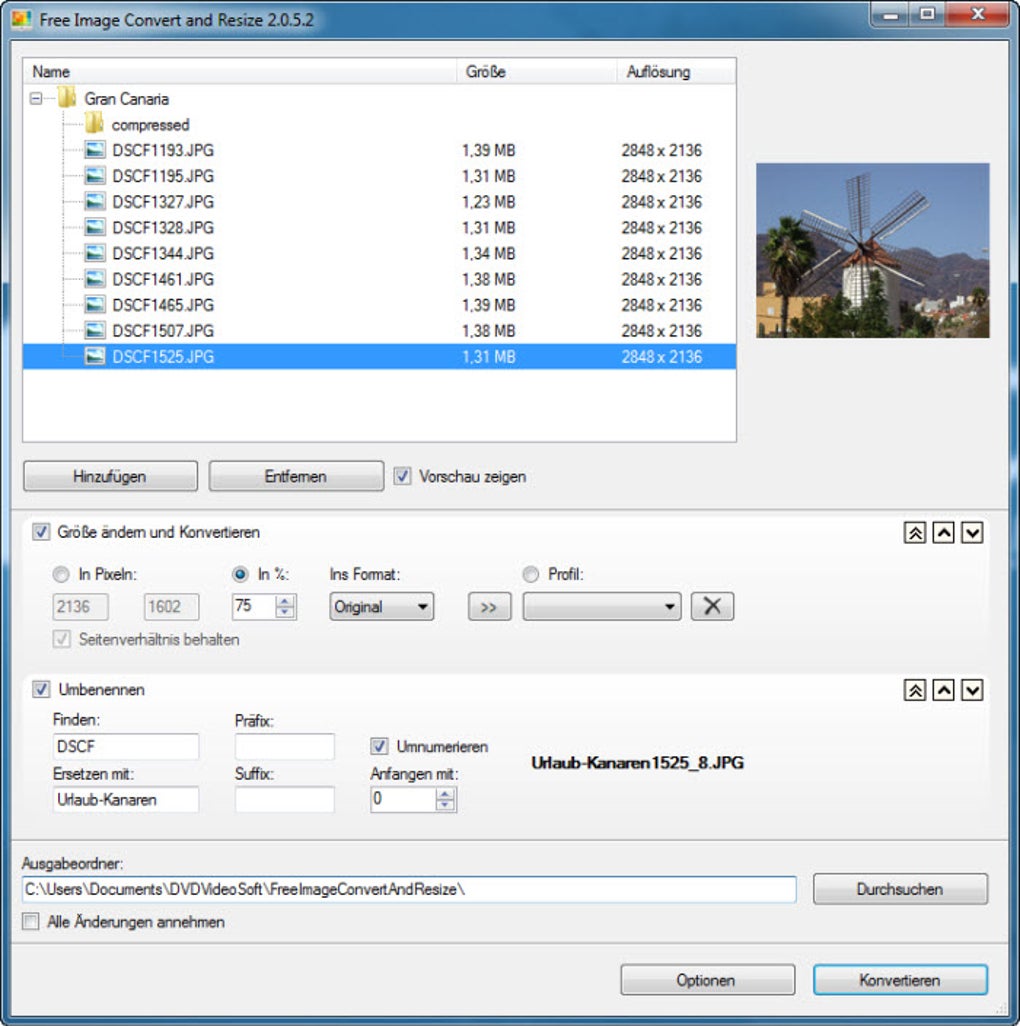Open the Profil dropdown list
This screenshot has width=1020, height=1026.
tap(602, 607)
